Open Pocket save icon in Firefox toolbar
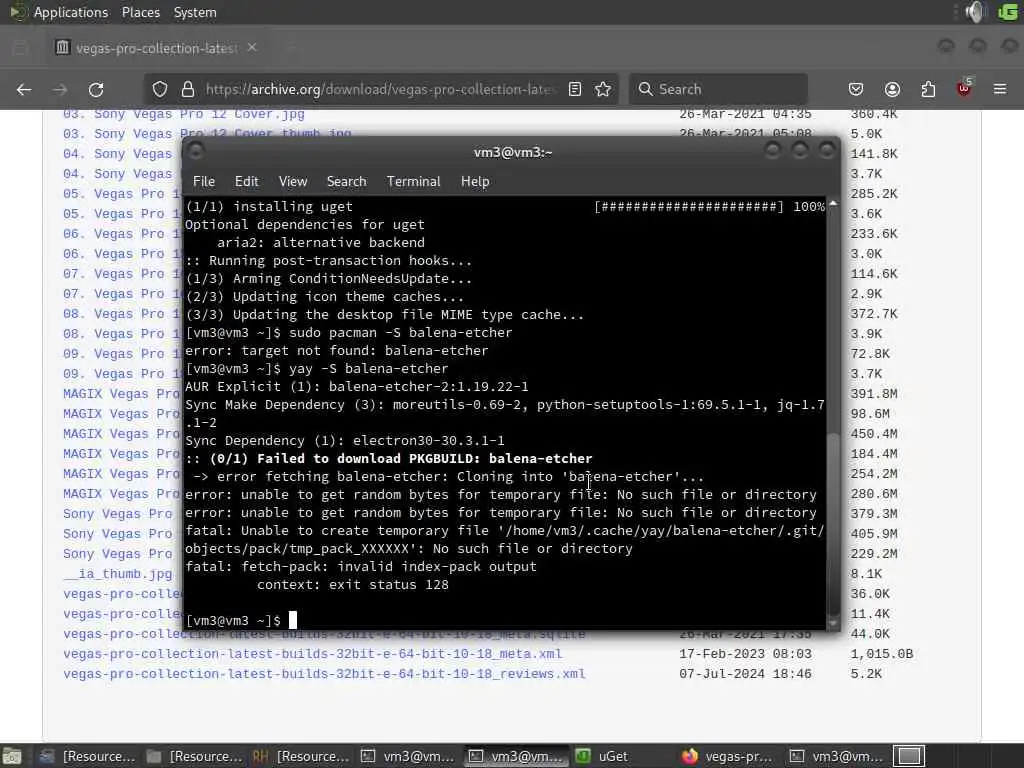Screen dimensions: 1024x768 (x=856, y=89)
